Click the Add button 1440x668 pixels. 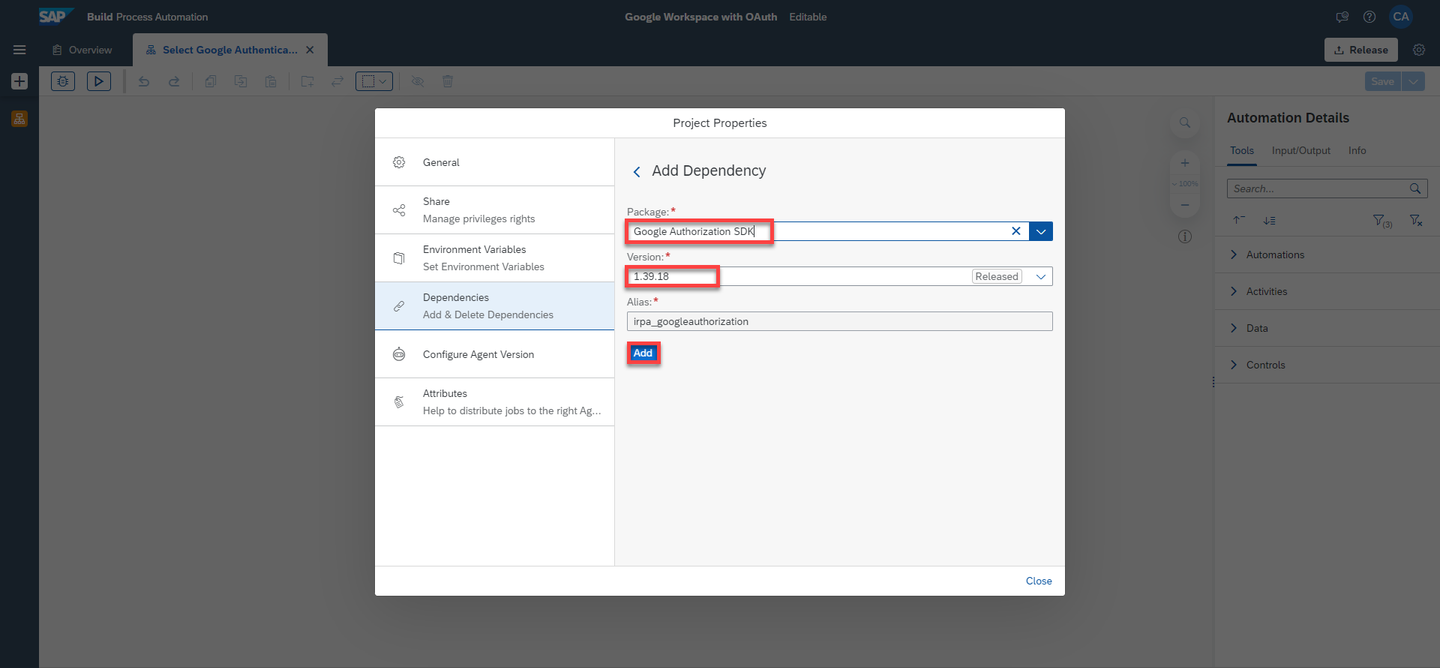(x=643, y=353)
